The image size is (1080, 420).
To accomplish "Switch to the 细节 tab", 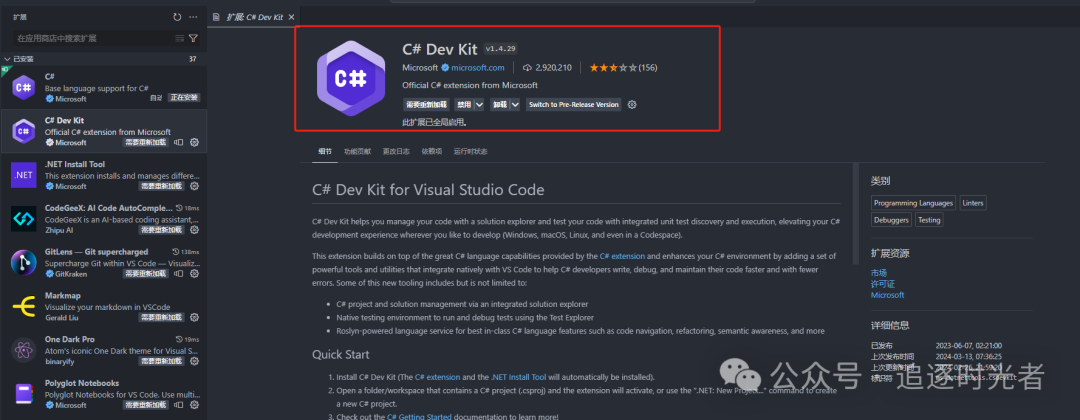I will pos(324,151).
